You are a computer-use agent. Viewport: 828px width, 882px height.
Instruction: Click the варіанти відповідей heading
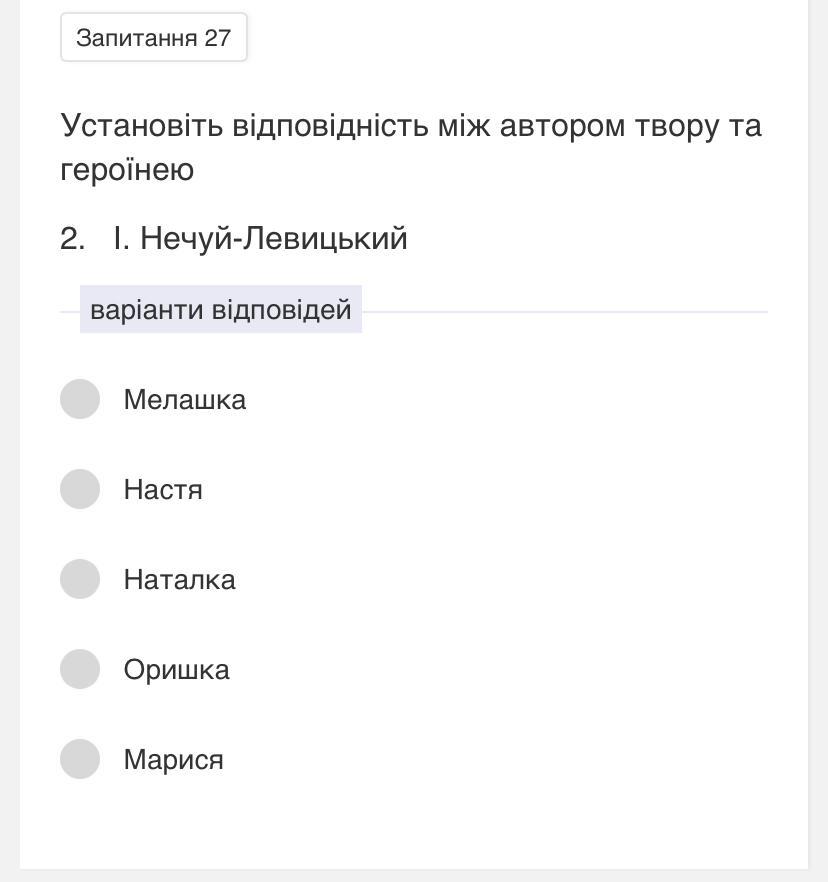(221, 310)
